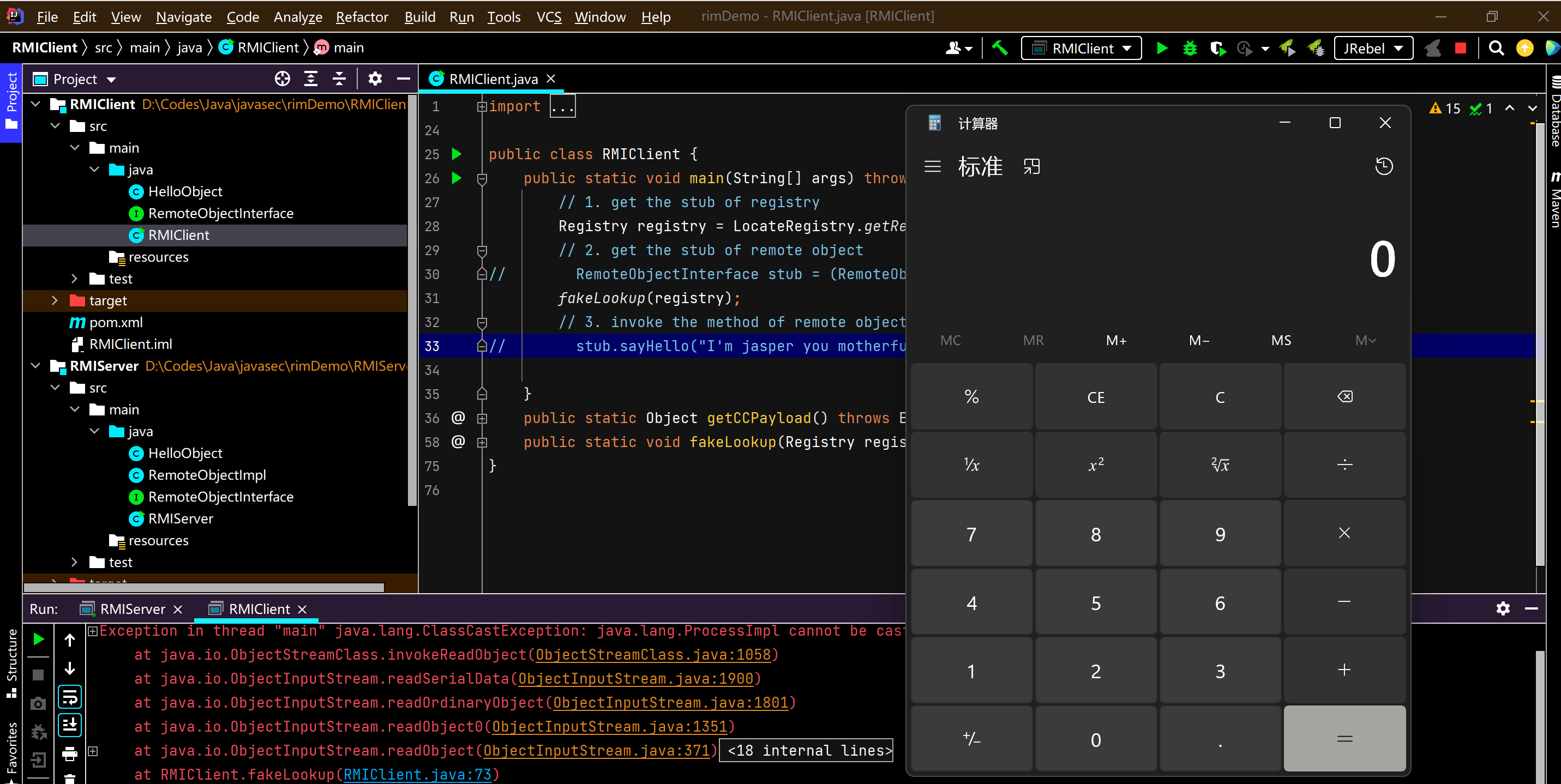Open calculator history icon

coord(1383,166)
